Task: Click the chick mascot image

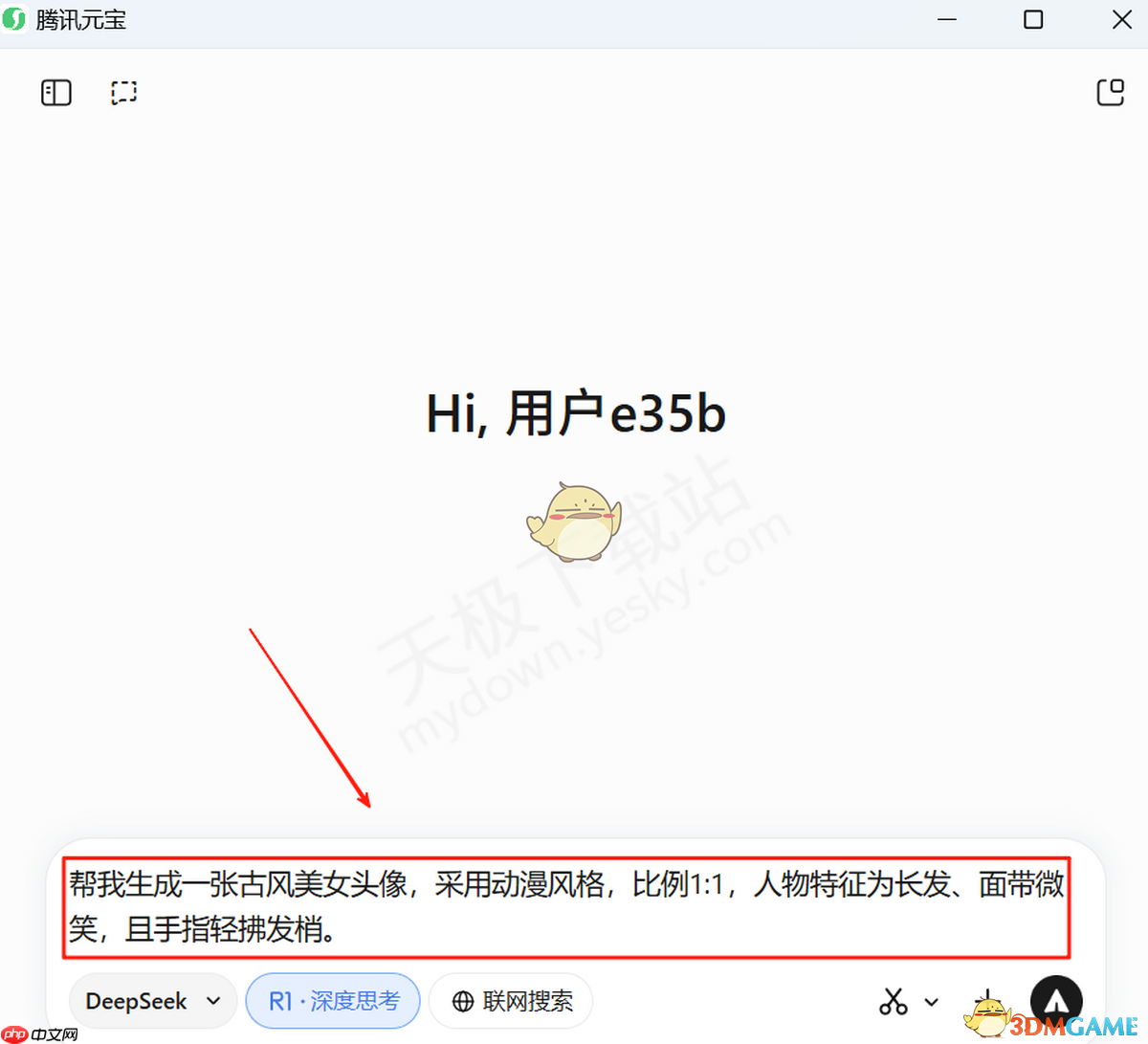Action: coord(574,522)
